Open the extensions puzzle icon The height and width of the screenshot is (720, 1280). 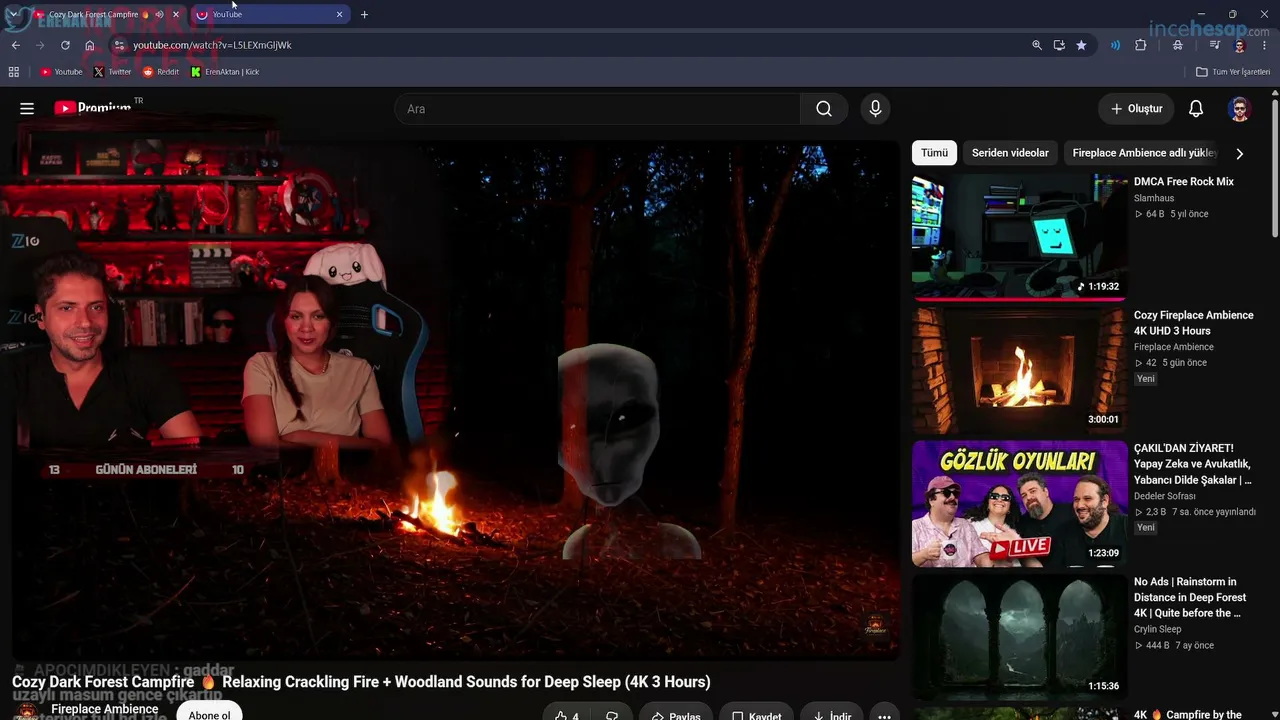[x=1140, y=45]
